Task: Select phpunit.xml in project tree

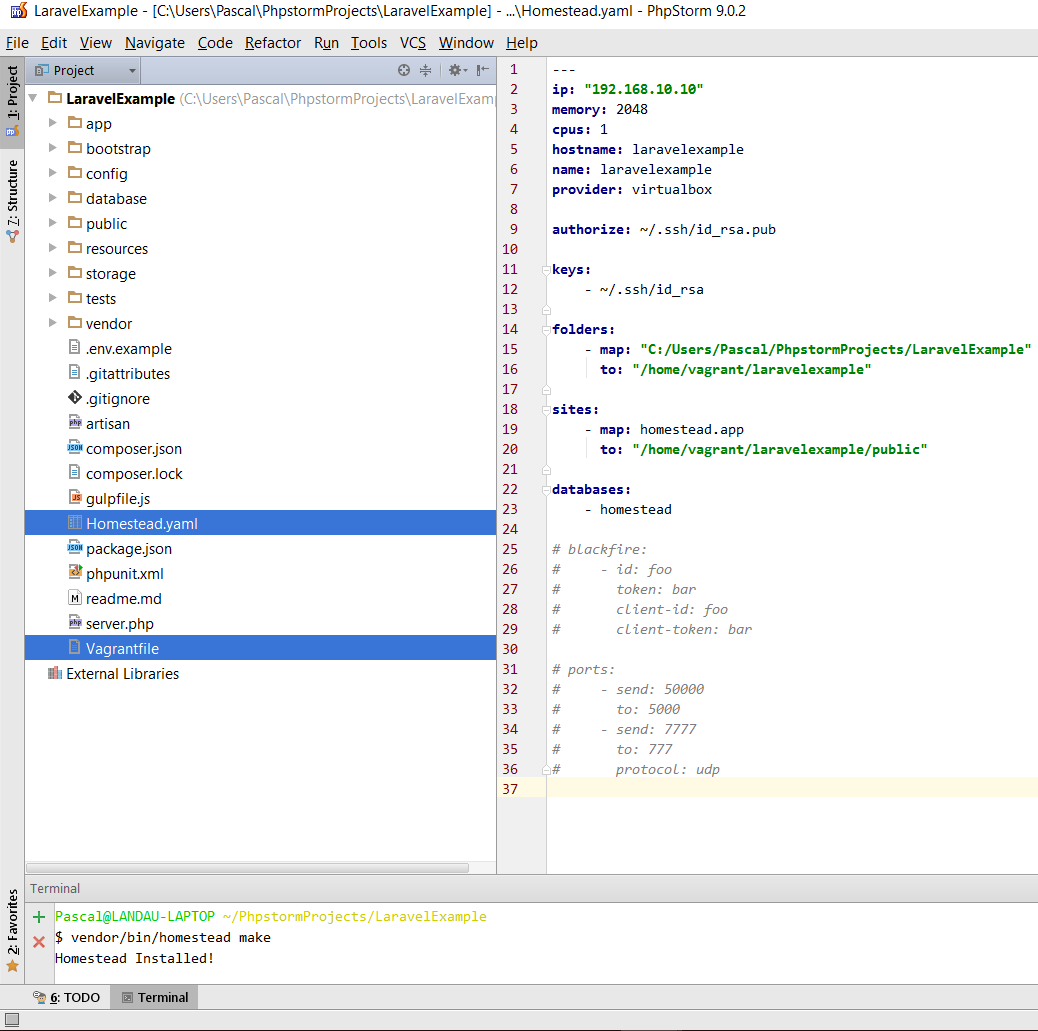Action: tap(260, 573)
